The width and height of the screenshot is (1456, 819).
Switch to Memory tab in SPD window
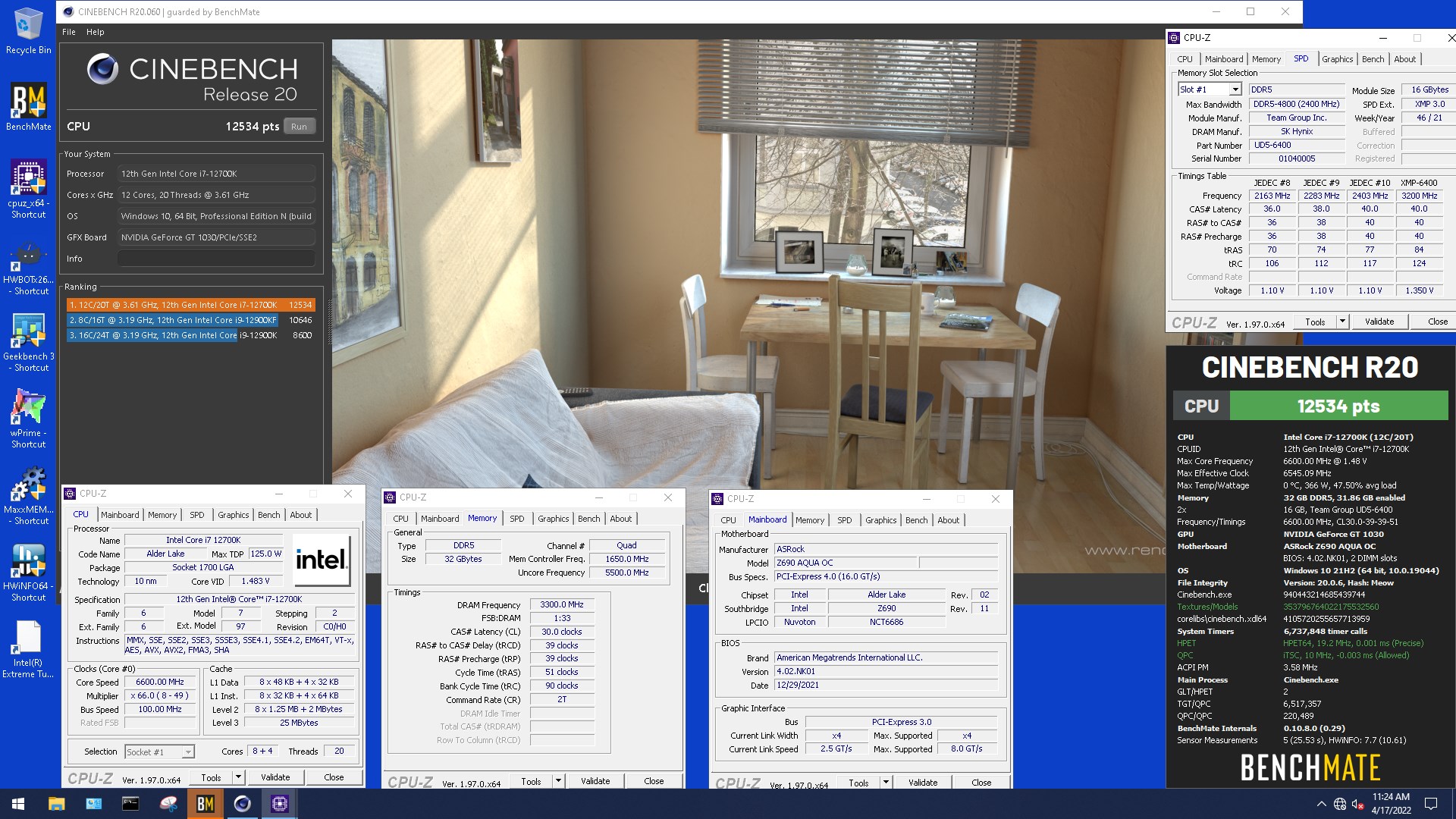1266,59
